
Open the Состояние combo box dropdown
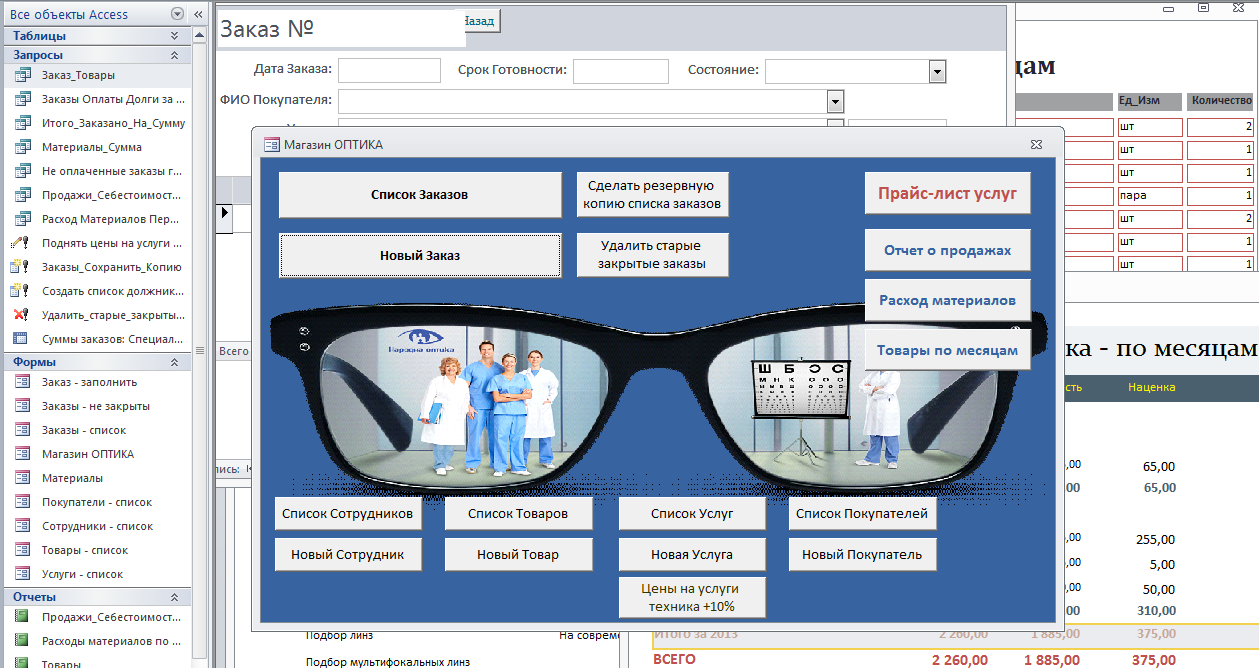tap(937, 71)
